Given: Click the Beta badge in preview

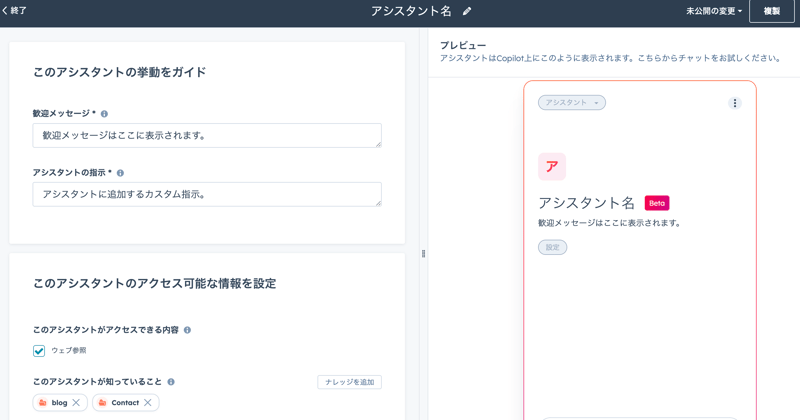Looking at the screenshot, I should tap(657, 203).
